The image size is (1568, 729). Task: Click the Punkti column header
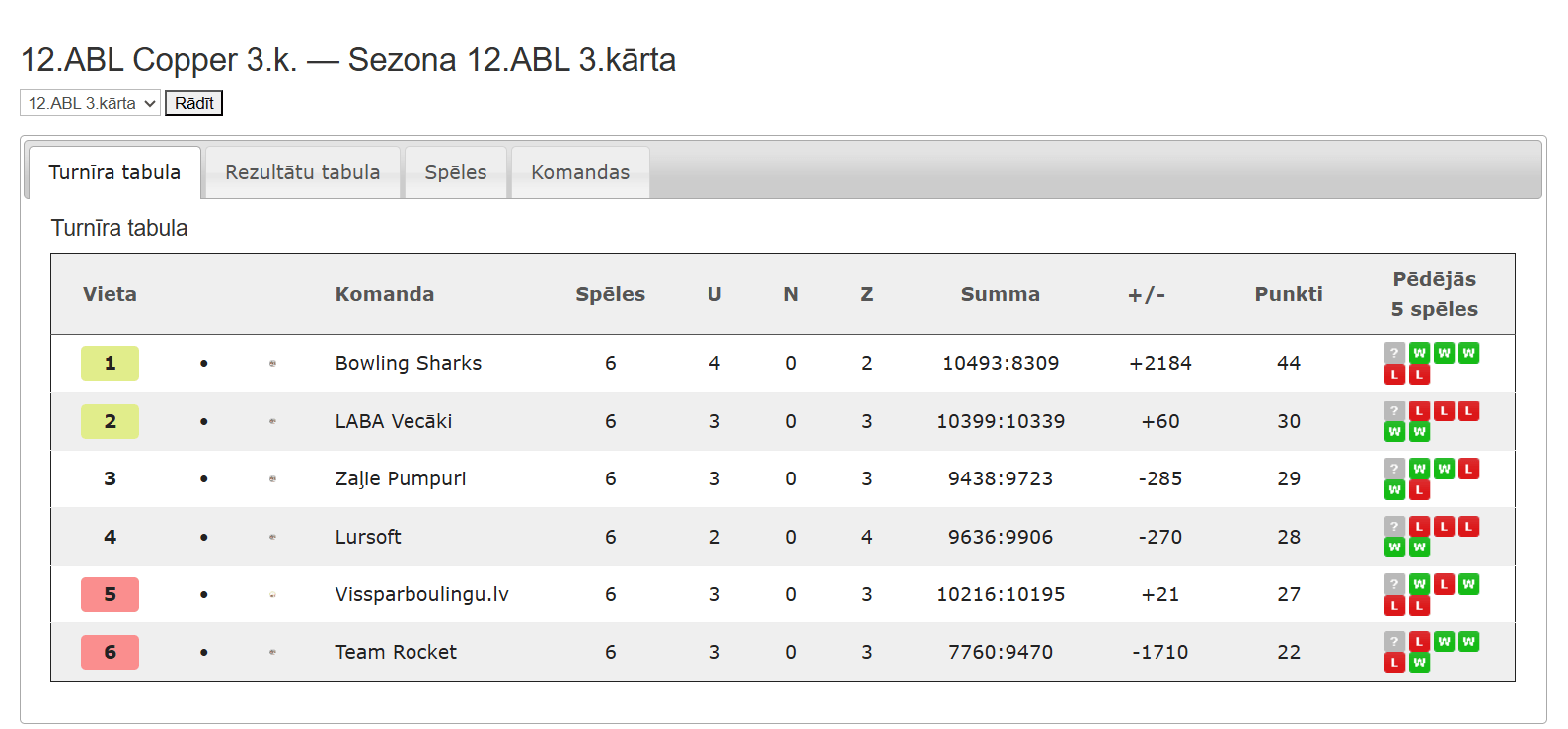pyautogui.click(x=1289, y=294)
